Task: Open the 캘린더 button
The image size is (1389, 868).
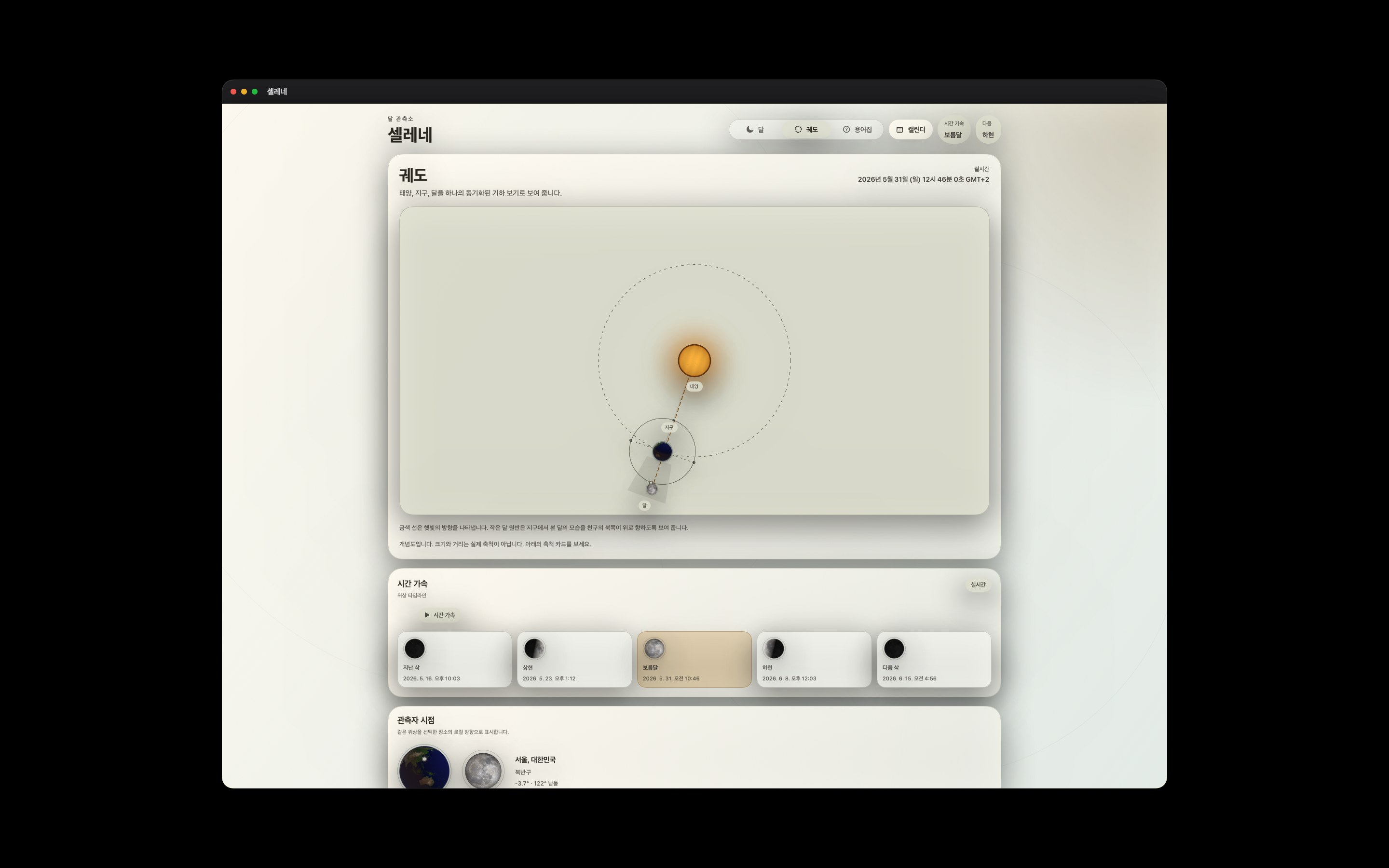Action: point(910,130)
